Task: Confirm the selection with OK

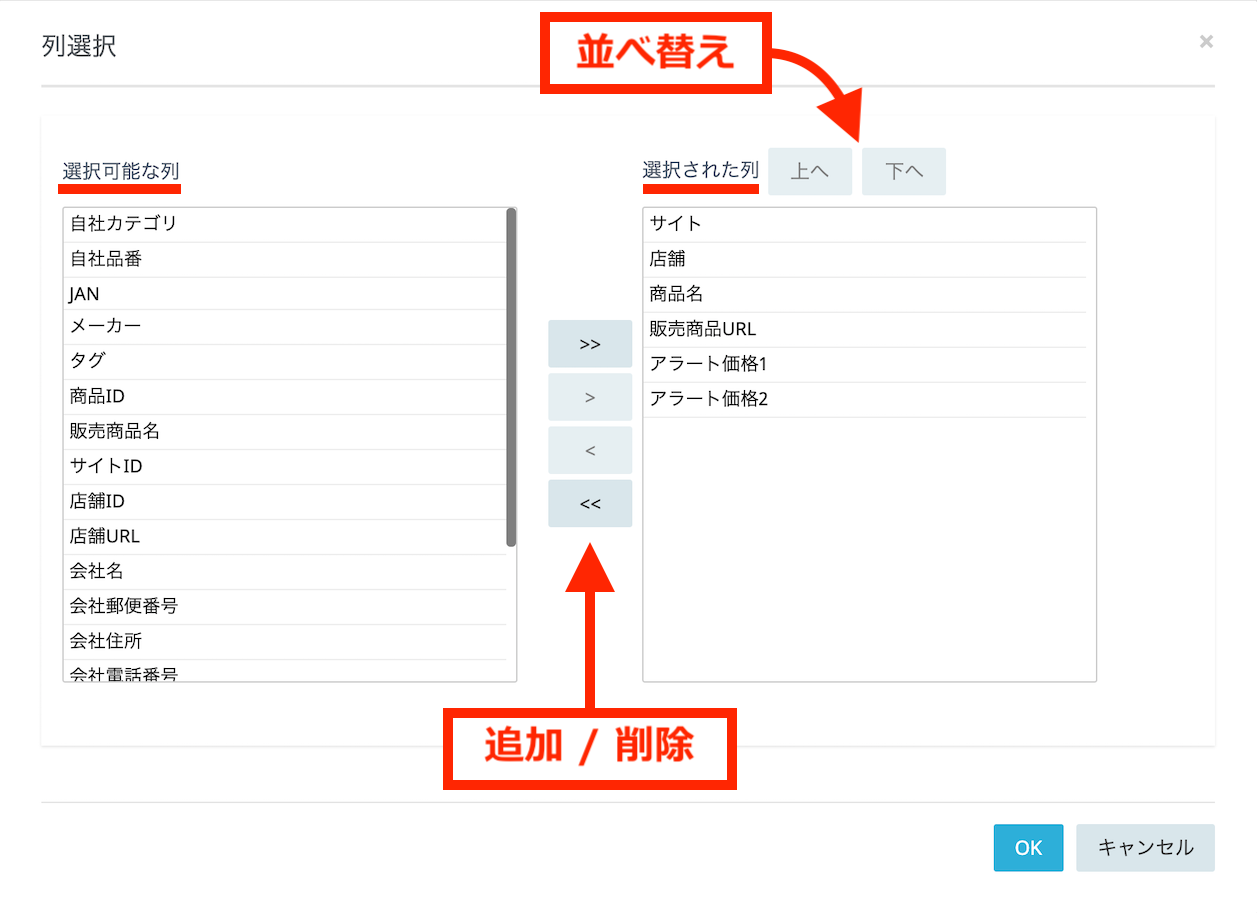Action: 1028,848
